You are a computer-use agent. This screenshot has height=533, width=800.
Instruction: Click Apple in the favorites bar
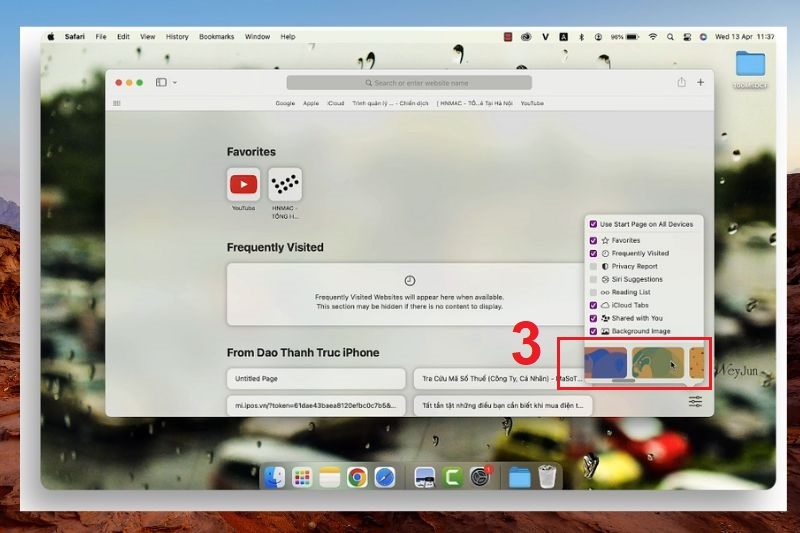[x=311, y=103]
